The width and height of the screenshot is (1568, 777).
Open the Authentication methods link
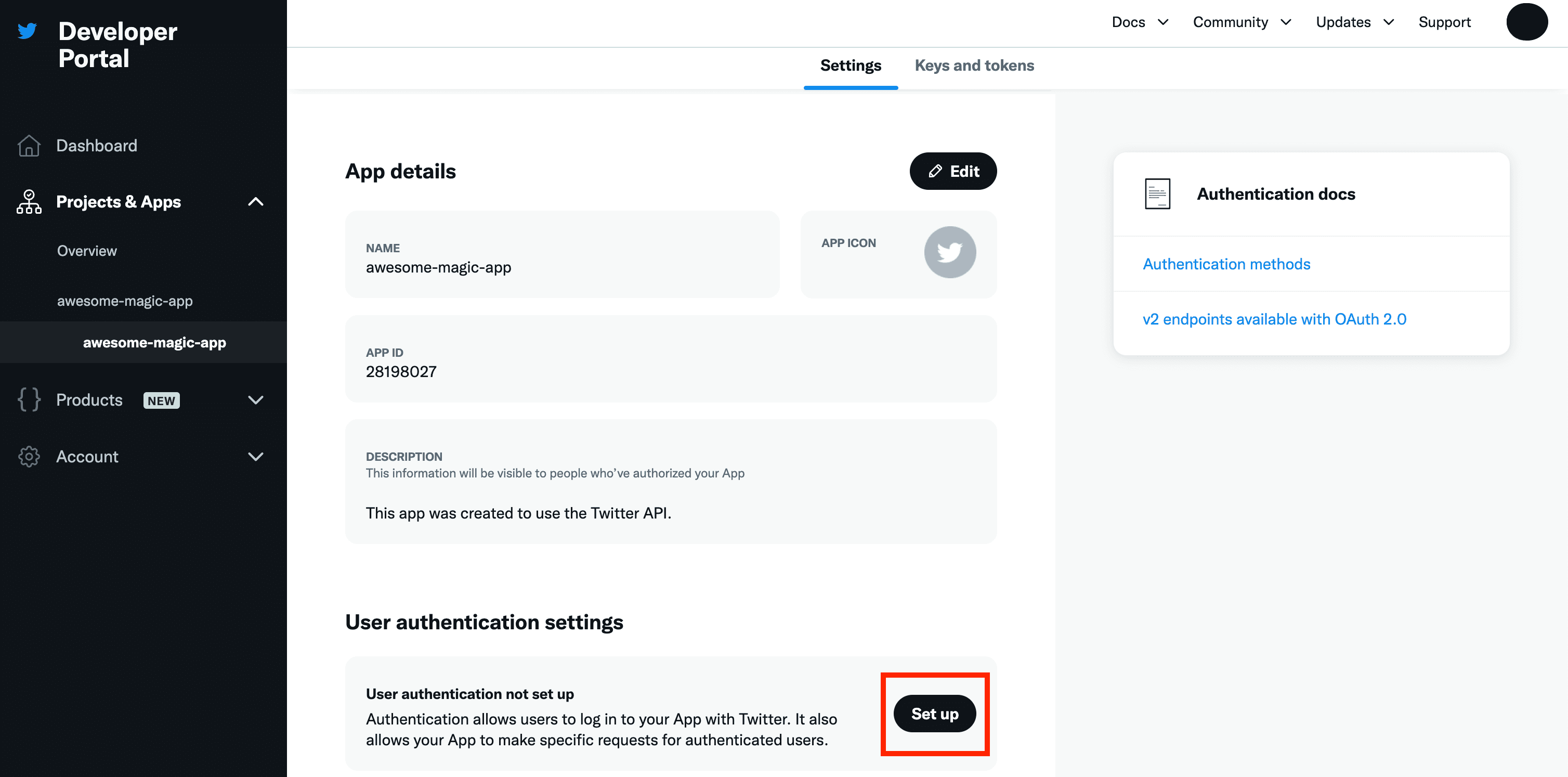pos(1226,264)
